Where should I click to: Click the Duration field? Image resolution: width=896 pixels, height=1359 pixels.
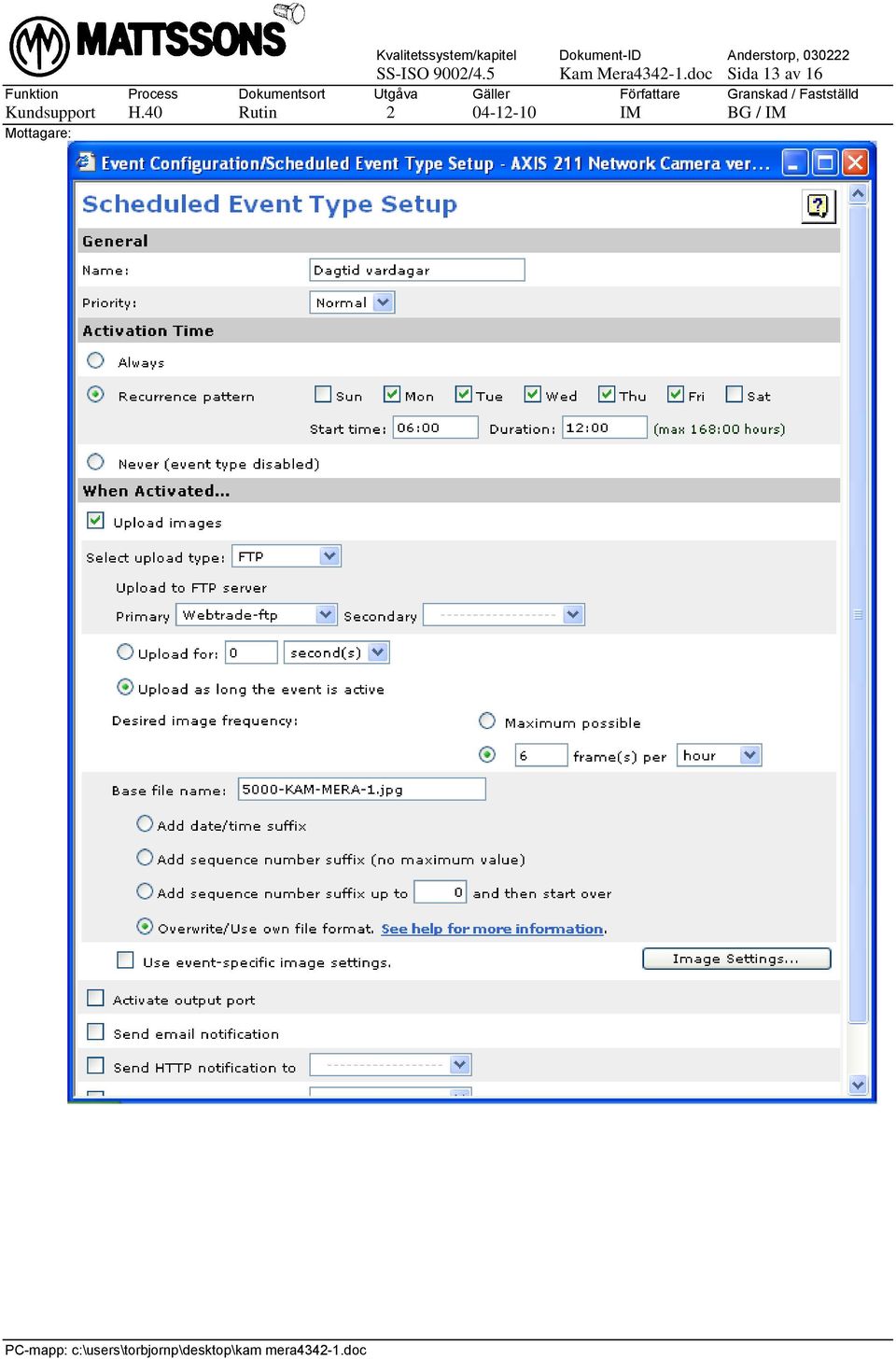coord(605,427)
